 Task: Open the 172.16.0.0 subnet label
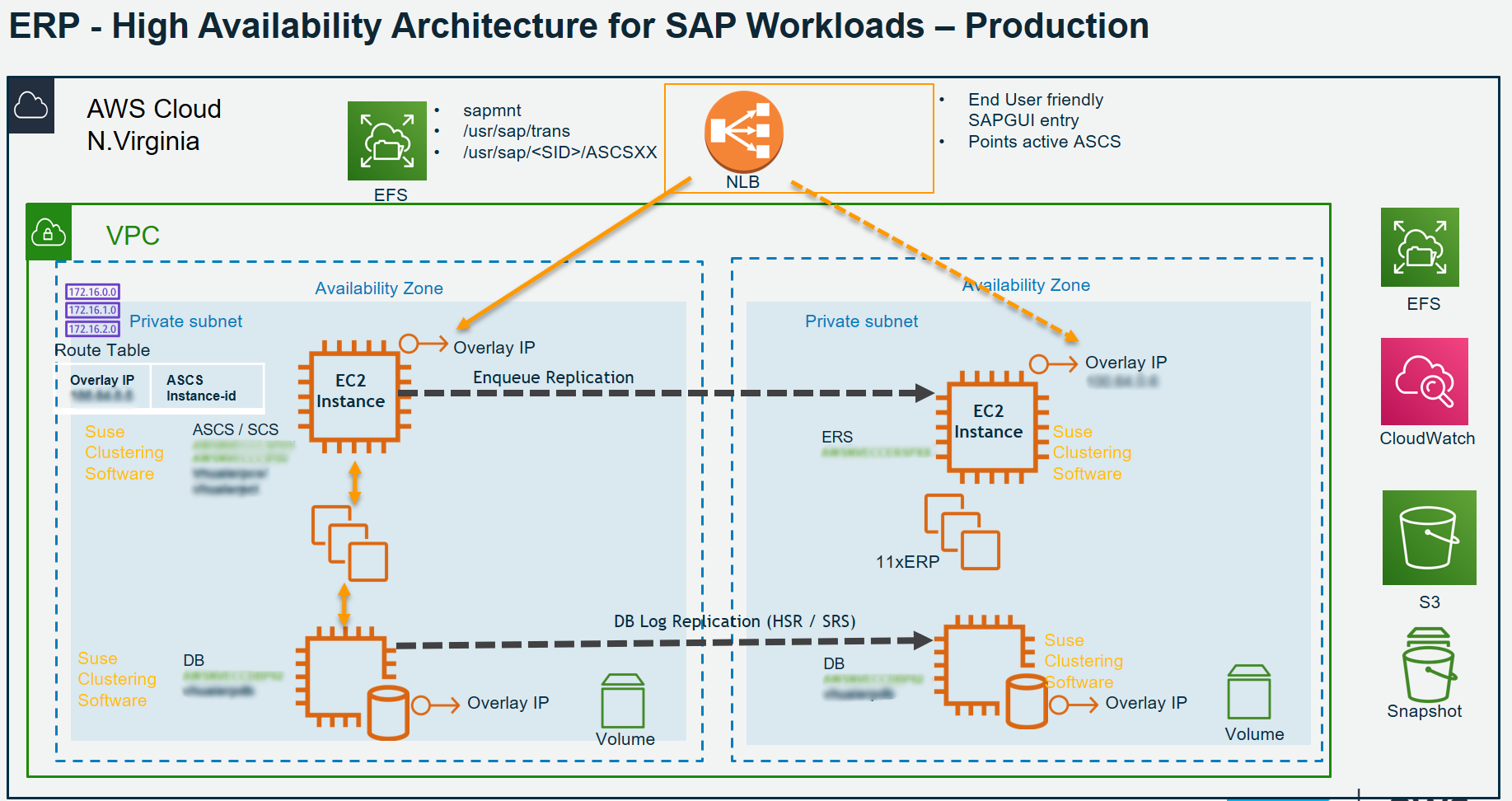point(92,292)
